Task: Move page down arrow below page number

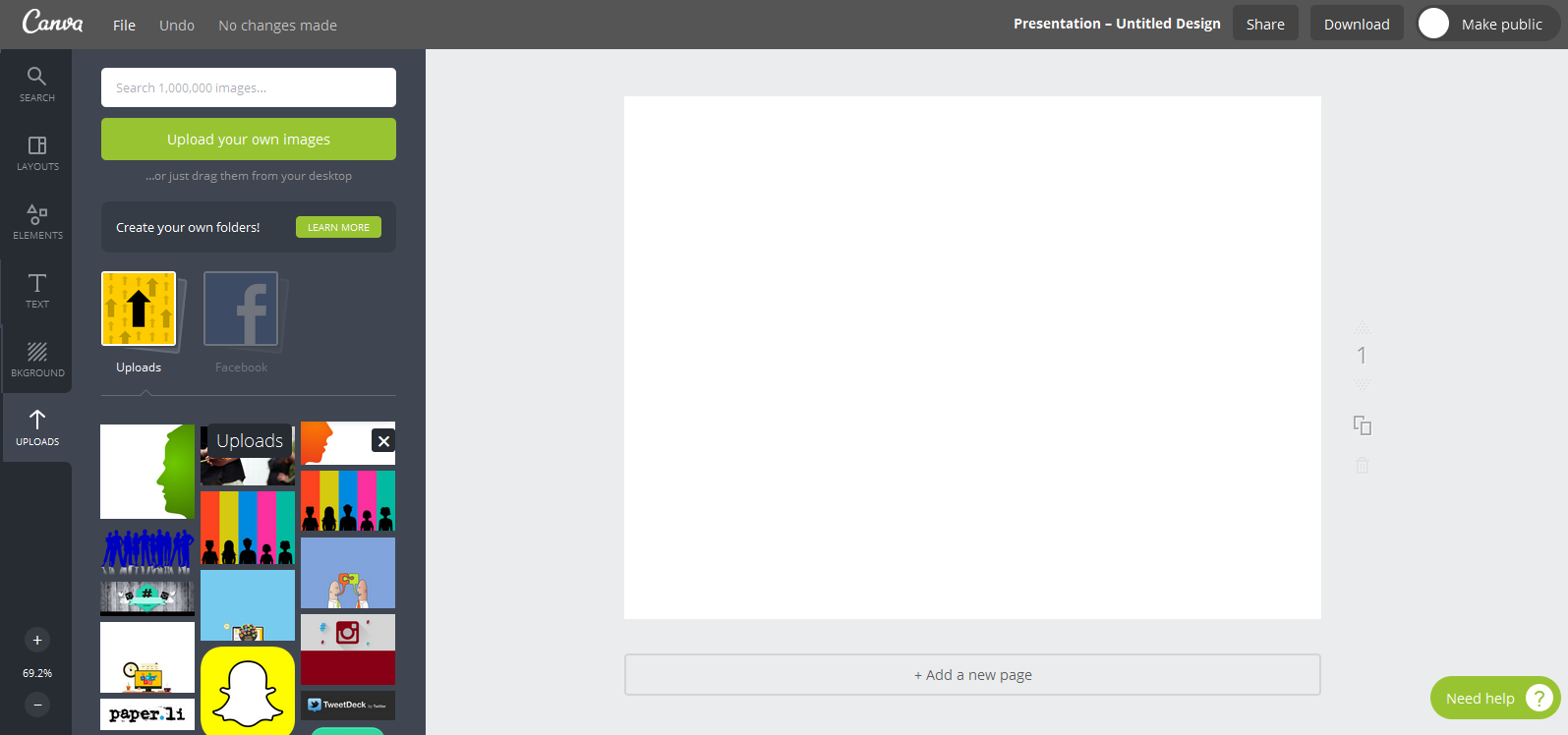Action: [x=1362, y=385]
